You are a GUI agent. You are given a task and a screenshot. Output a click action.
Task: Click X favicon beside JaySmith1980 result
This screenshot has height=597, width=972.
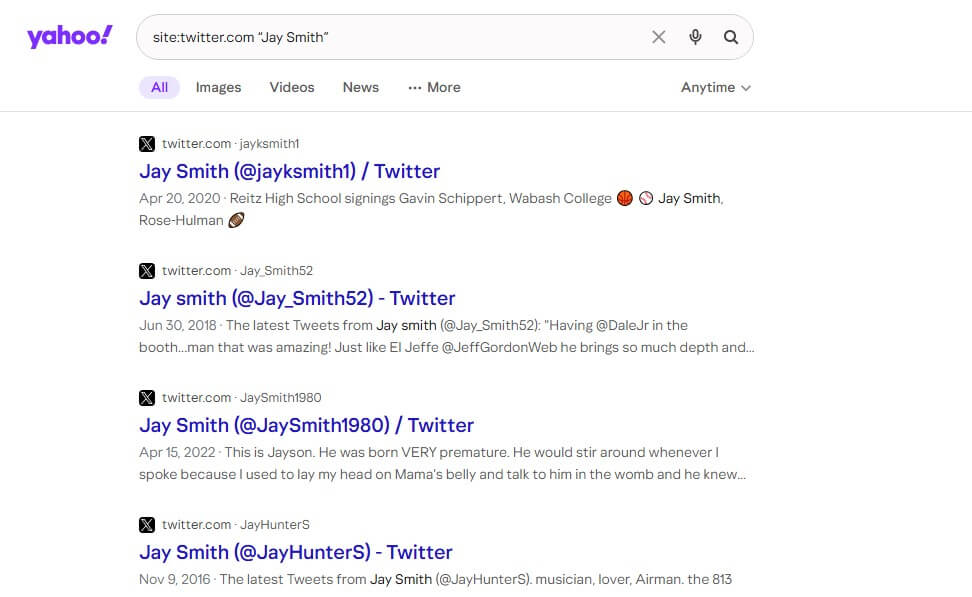(x=147, y=398)
